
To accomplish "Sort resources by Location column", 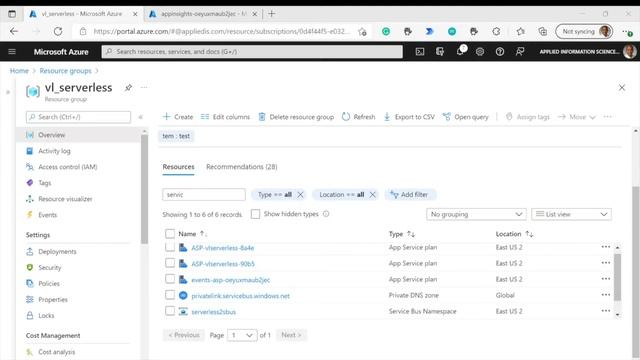I will click(514, 234).
